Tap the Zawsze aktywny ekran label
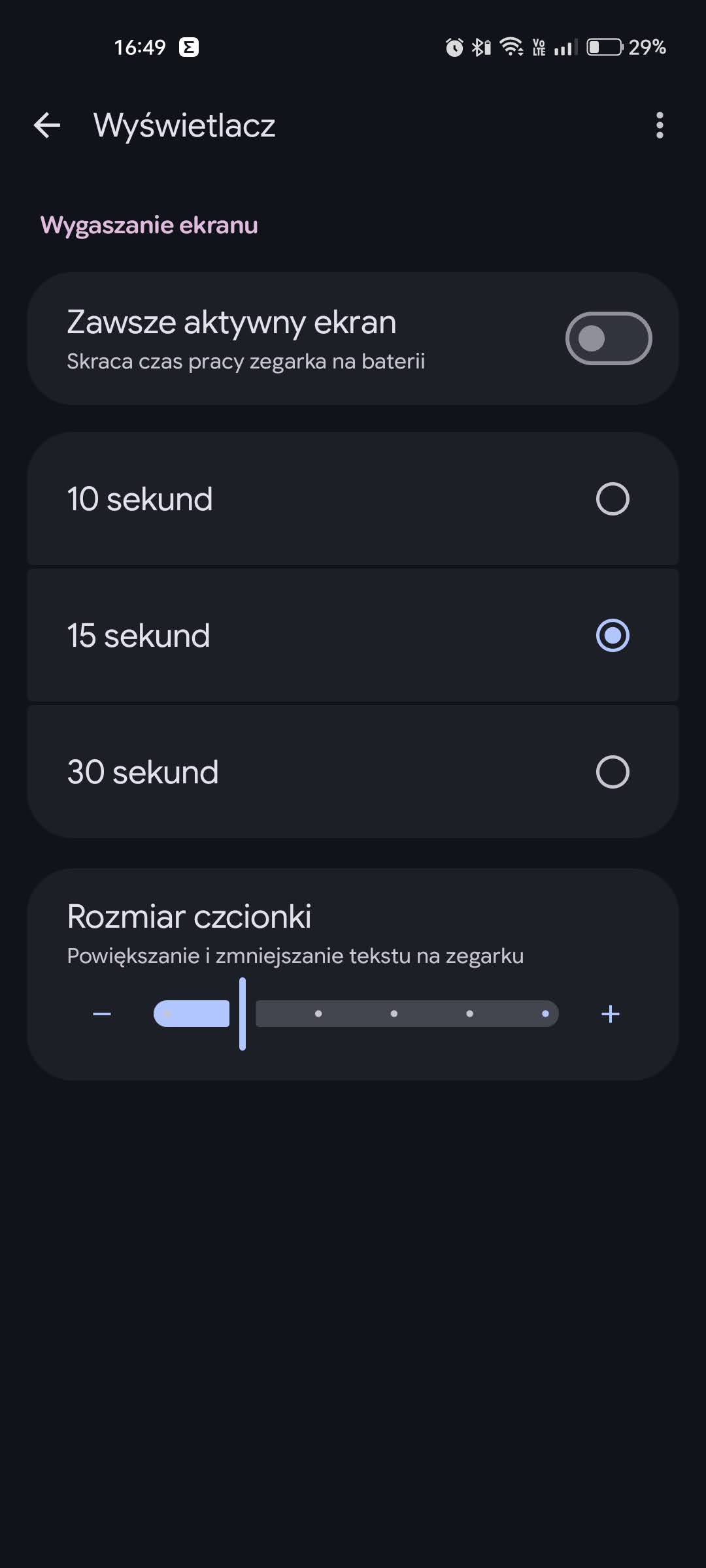Screen dimensions: 706x1568 coord(231,323)
